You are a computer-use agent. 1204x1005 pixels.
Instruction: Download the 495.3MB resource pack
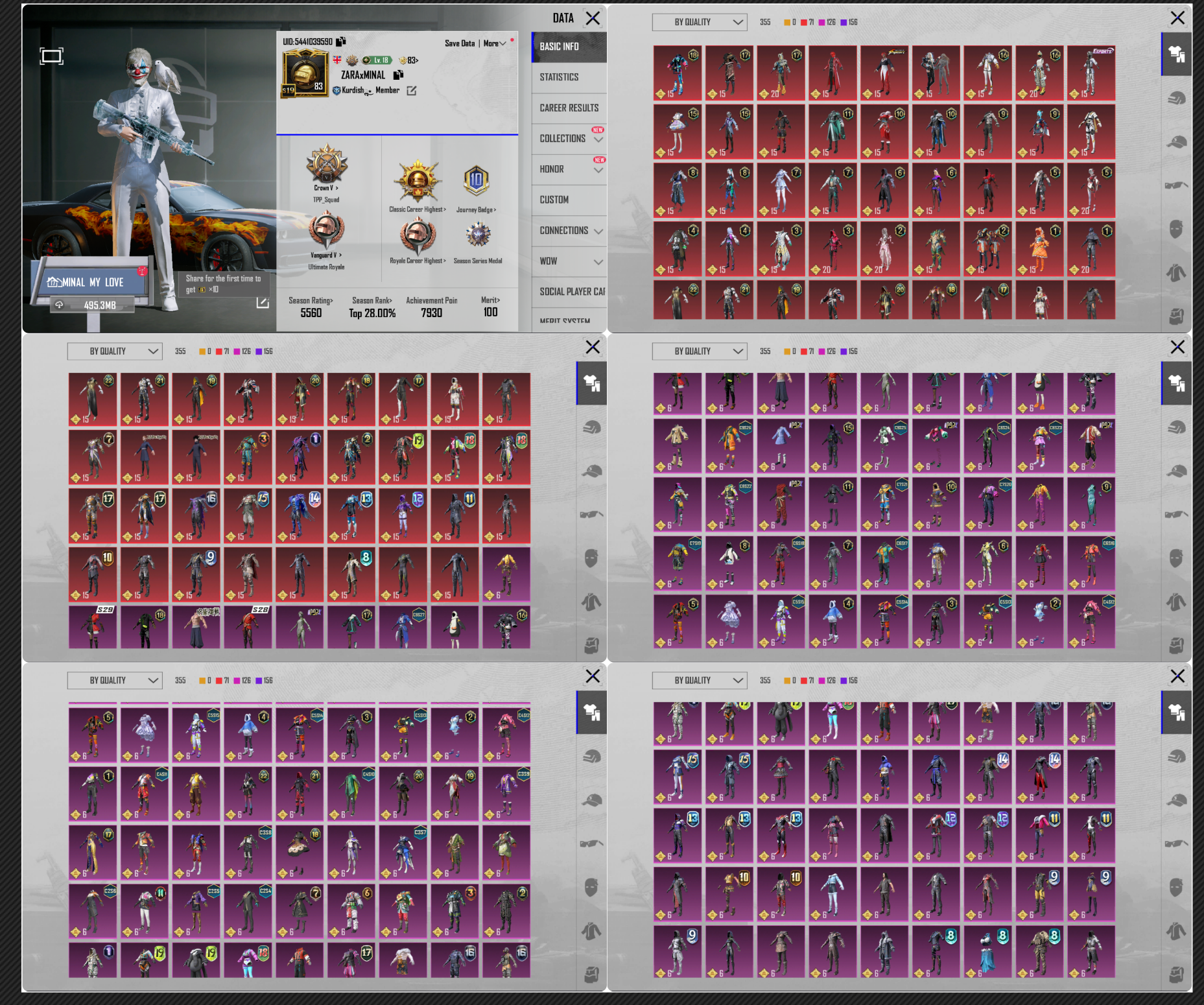click(x=91, y=305)
